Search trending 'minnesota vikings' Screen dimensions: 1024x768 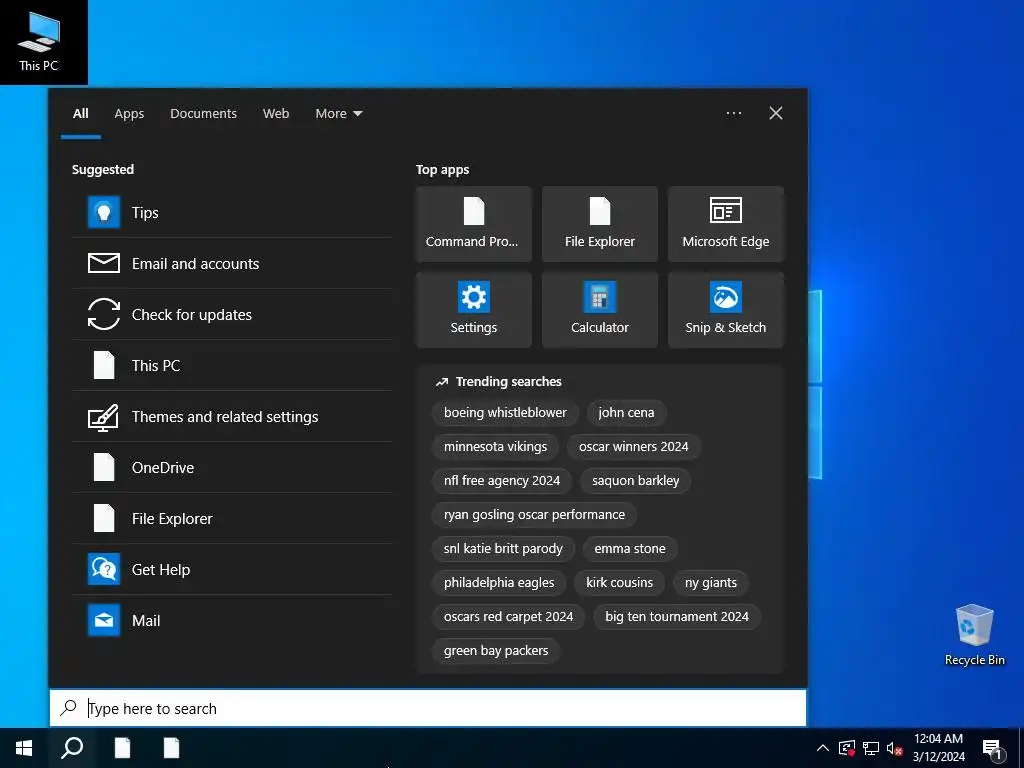pos(495,447)
